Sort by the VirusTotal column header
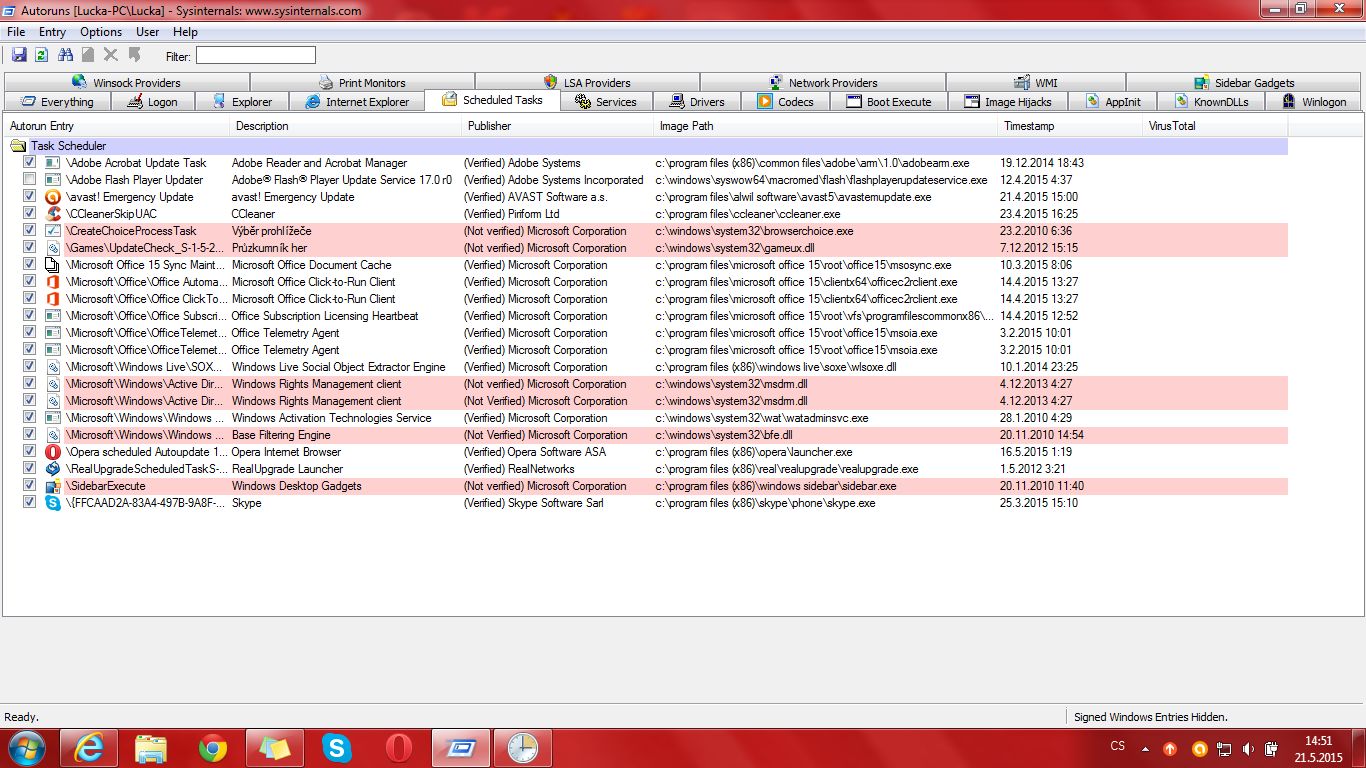 (x=1215, y=126)
